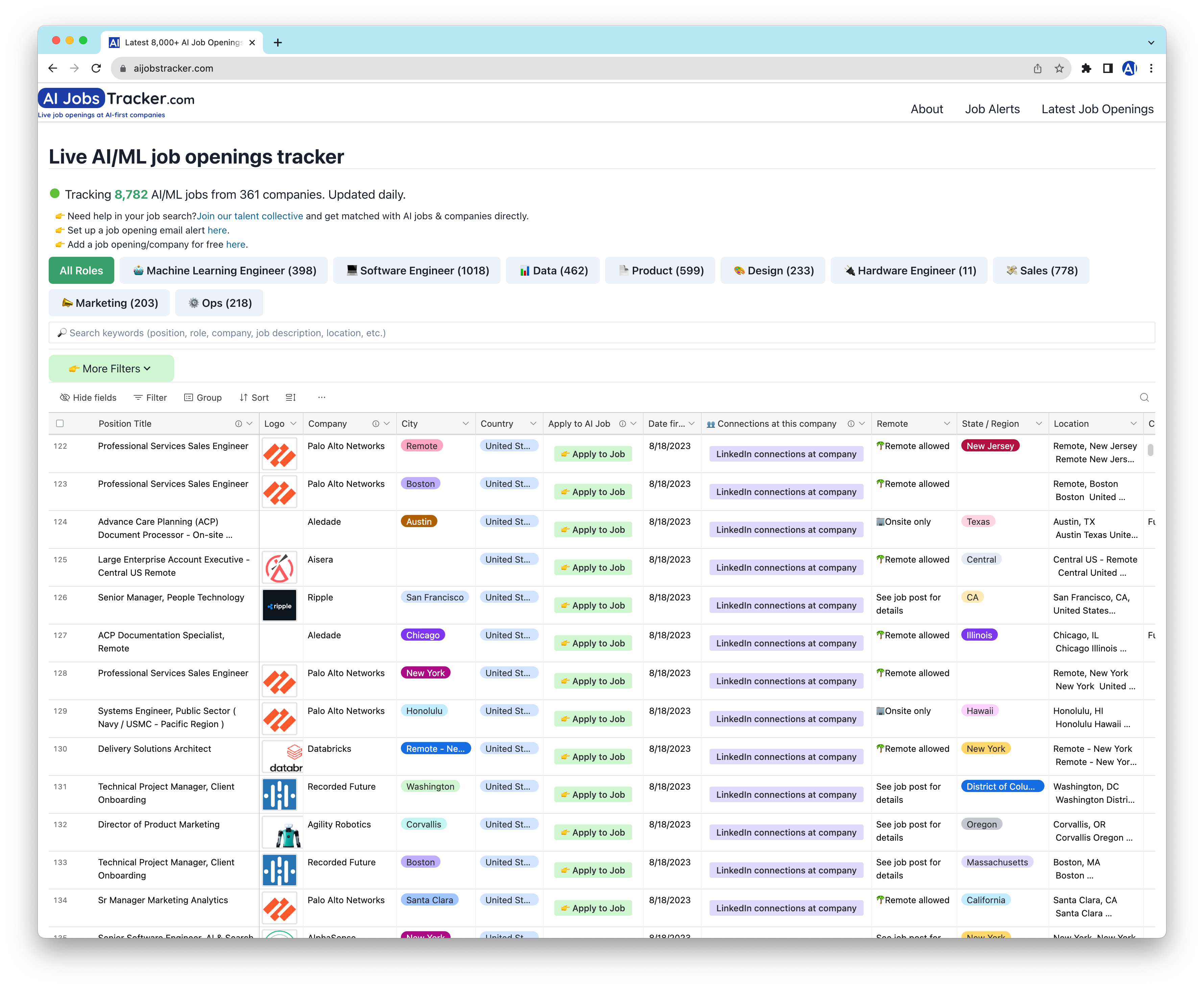The height and width of the screenshot is (988, 1204).
Task: Click the Aisera logo thumbnail
Action: click(x=280, y=567)
